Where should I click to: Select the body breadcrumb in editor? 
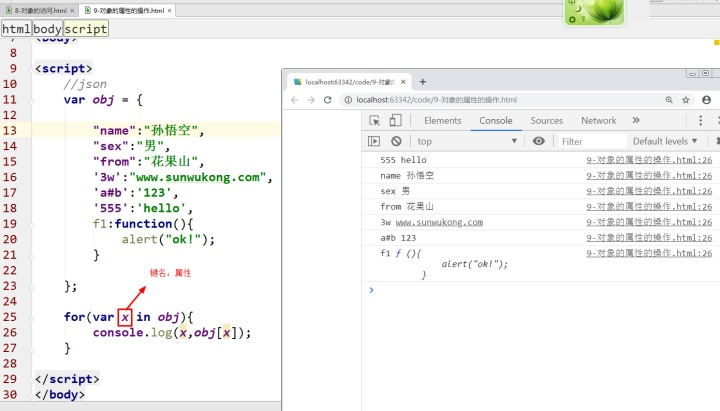pyautogui.click(x=47, y=29)
